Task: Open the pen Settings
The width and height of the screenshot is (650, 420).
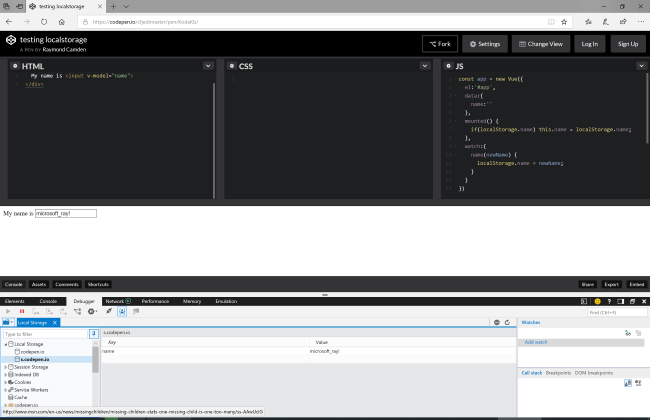Action: pyautogui.click(x=484, y=44)
